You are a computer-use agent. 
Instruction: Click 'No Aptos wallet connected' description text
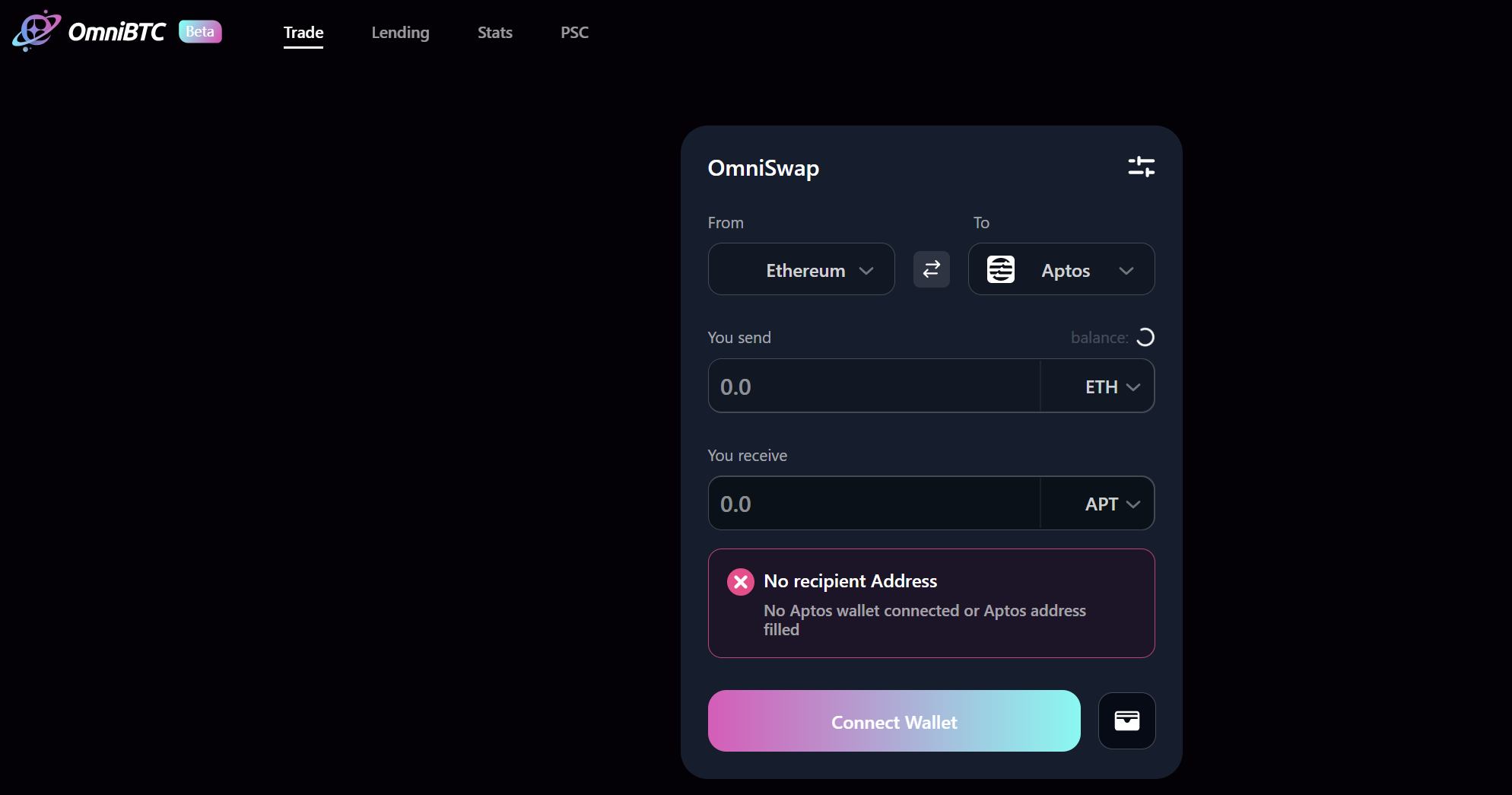pos(924,620)
